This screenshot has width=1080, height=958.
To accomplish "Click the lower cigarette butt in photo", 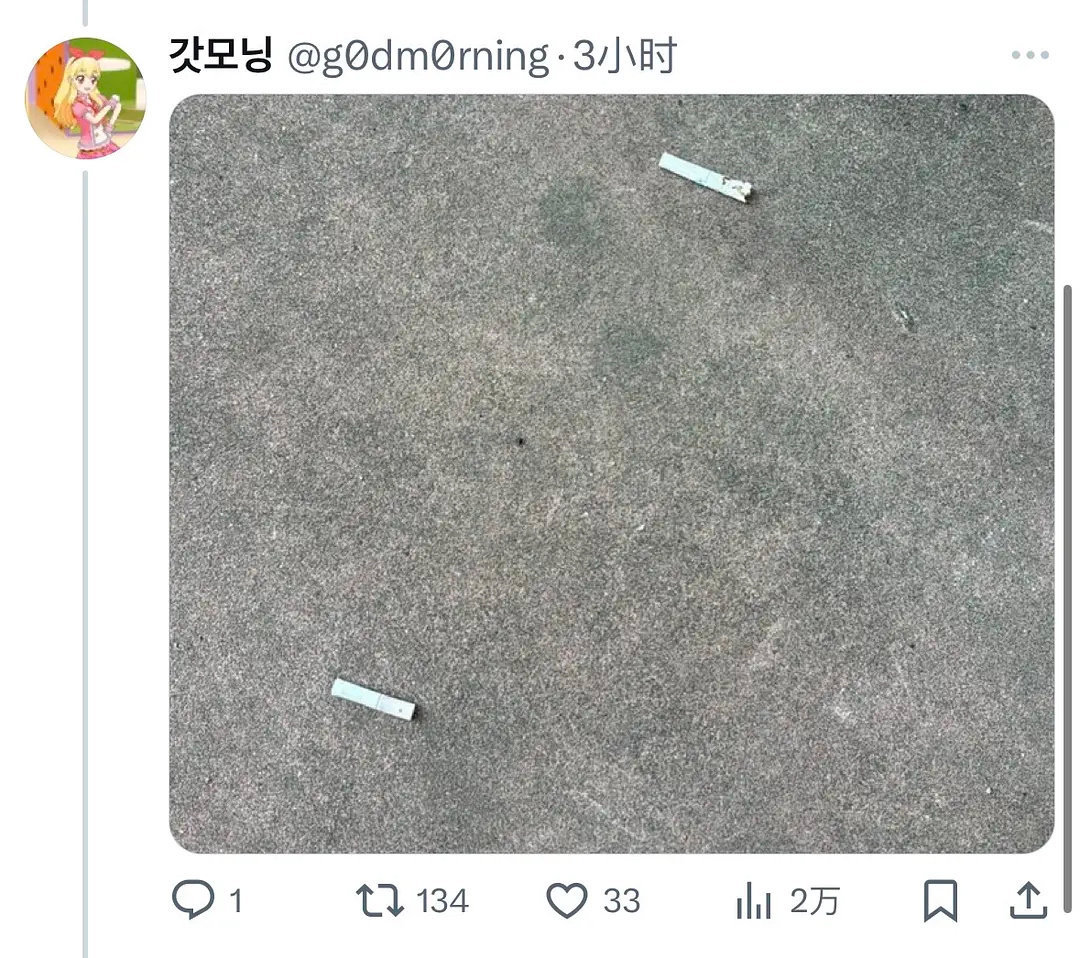I will tap(373, 699).
